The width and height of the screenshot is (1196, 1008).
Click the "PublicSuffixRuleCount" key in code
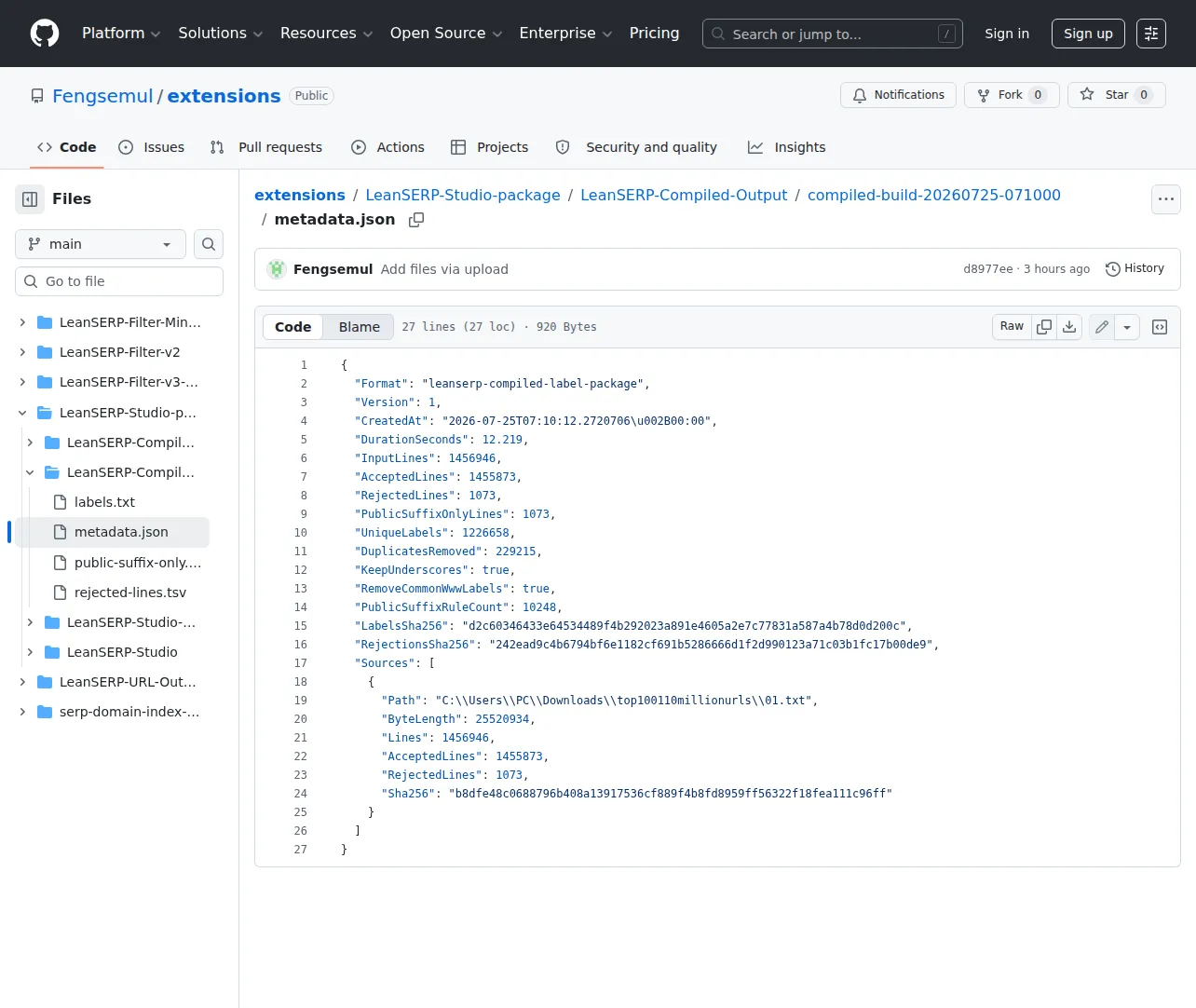(432, 607)
